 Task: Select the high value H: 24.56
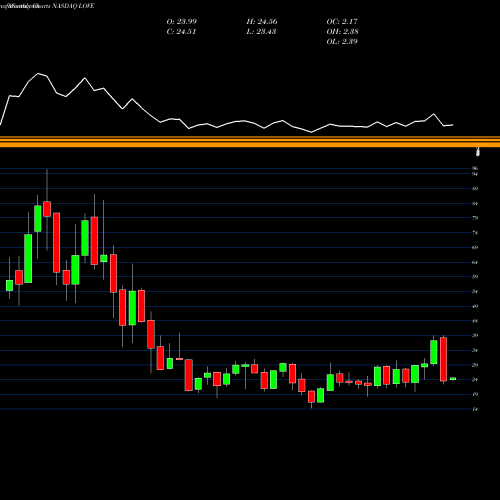click(x=262, y=22)
